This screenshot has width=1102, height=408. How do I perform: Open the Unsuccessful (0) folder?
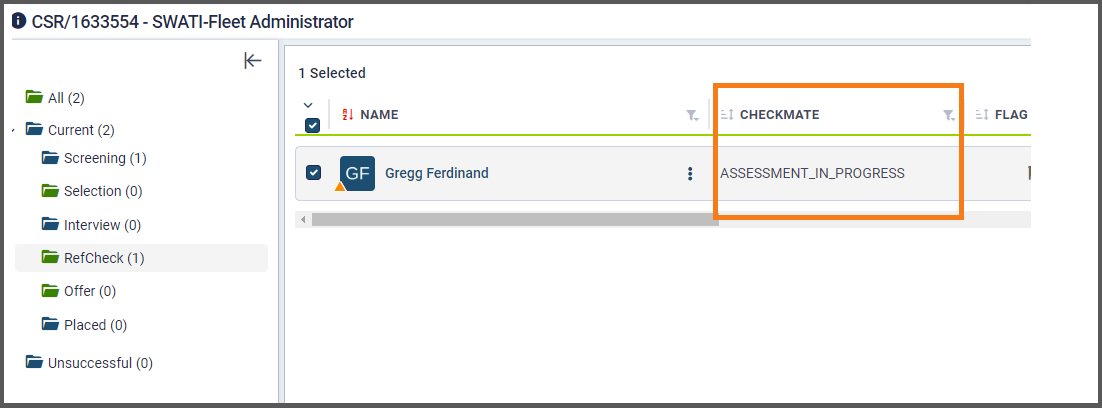click(x=89, y=363)
